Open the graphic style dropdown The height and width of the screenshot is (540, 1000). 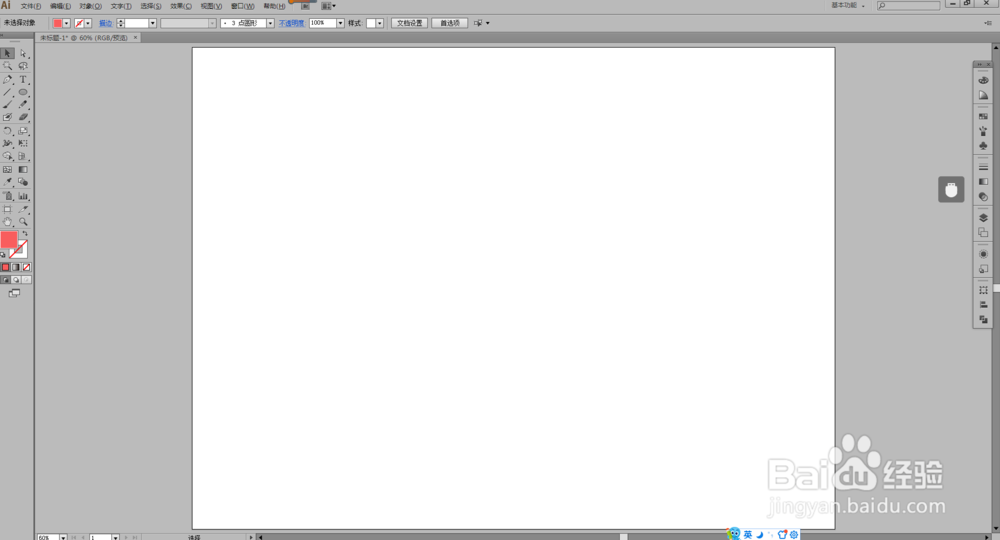pyautogui.click(x=379, y=23)
